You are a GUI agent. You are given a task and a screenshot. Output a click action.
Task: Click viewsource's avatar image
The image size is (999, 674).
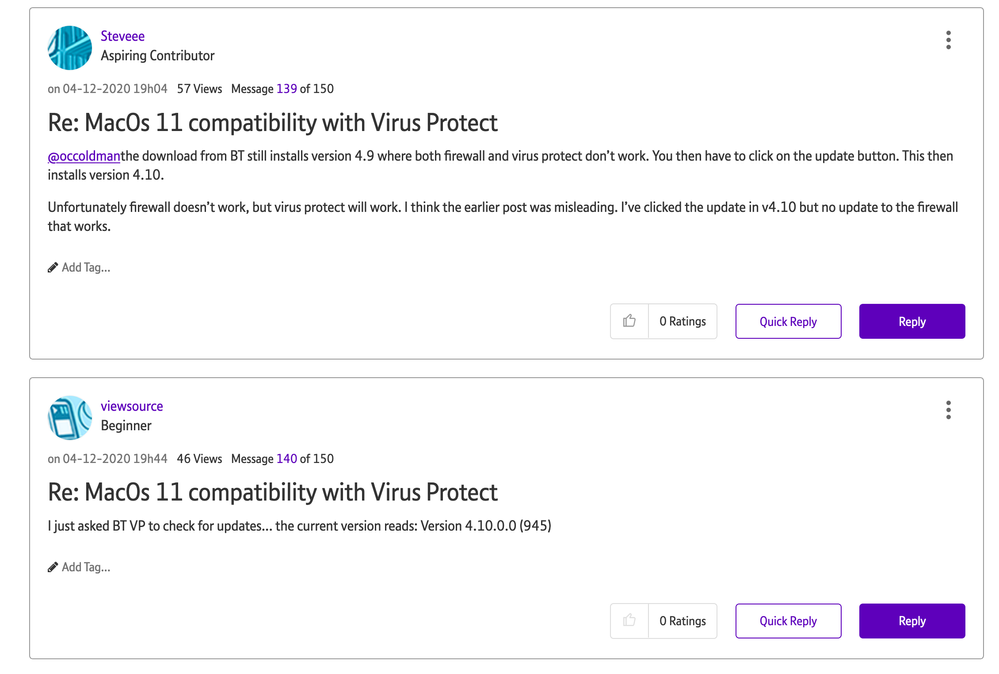click(x=70, y=417)
